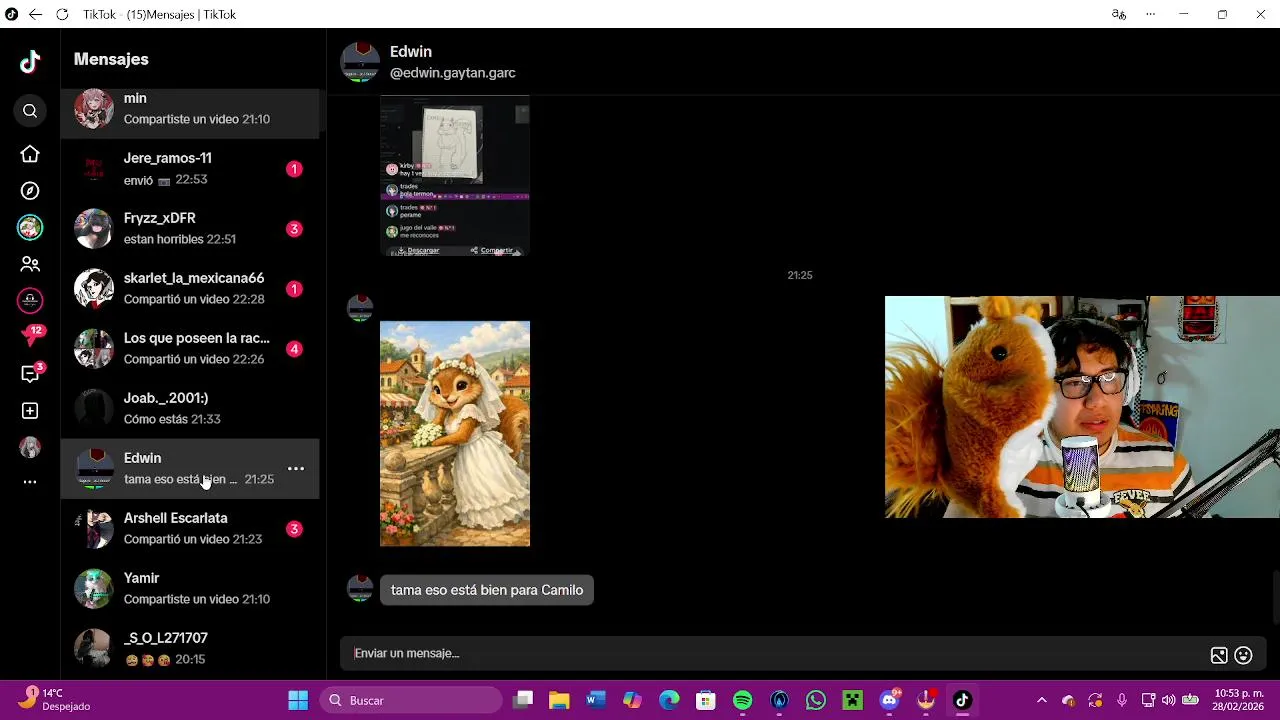Open the title bar three-dots menu

tap(1151, 15)
